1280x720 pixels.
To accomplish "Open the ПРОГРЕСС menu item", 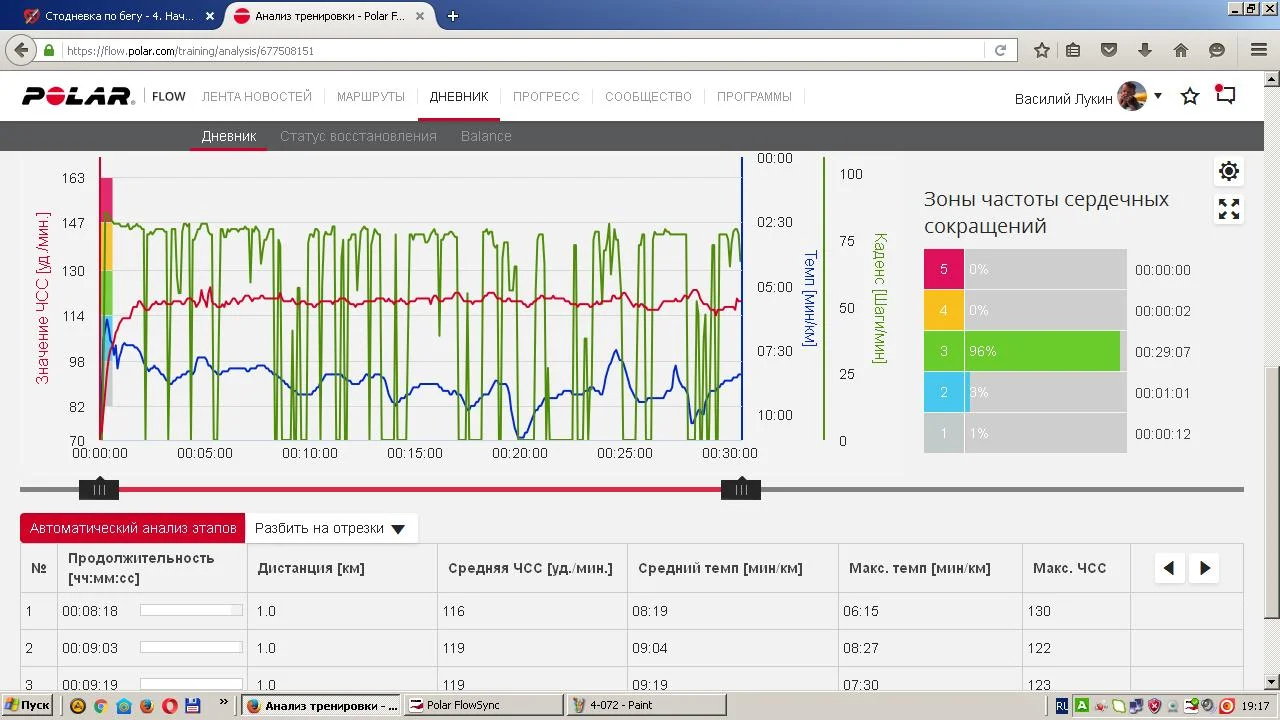I will point(546,97).
